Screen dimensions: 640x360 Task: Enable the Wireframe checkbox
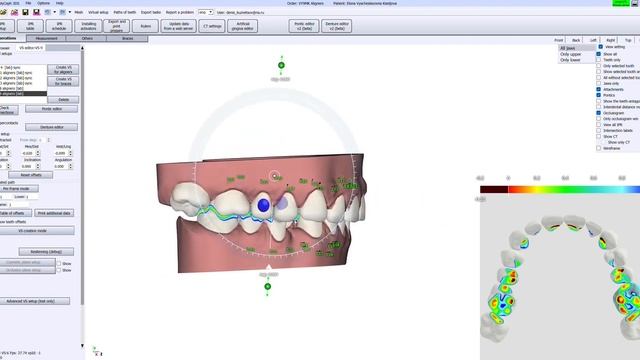[599, 148]
